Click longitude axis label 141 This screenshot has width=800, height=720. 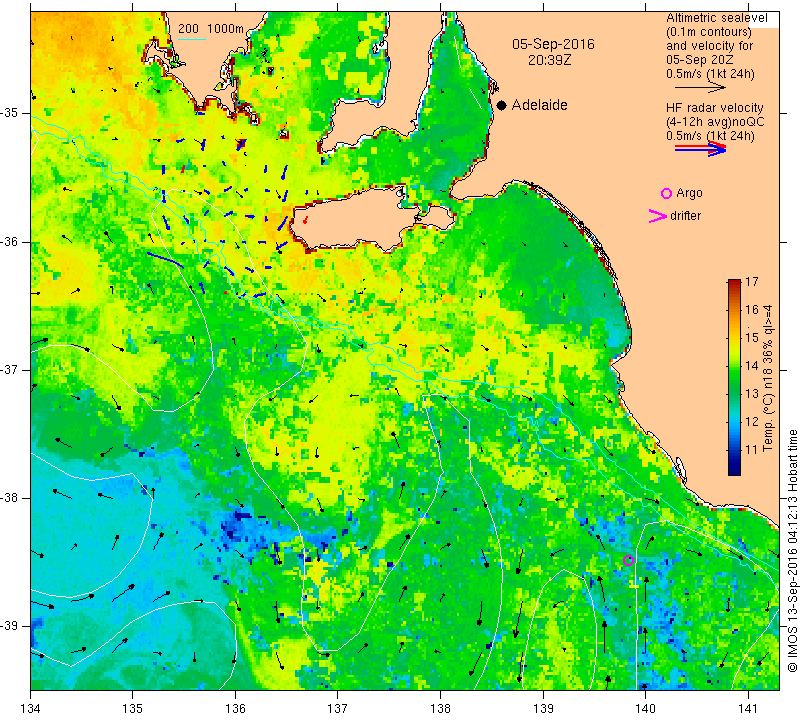click(x=748, y=709)
